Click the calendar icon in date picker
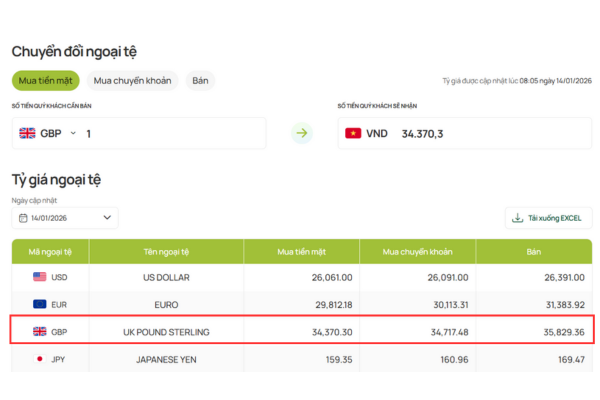Screen dimensions: 600x400 22,217
